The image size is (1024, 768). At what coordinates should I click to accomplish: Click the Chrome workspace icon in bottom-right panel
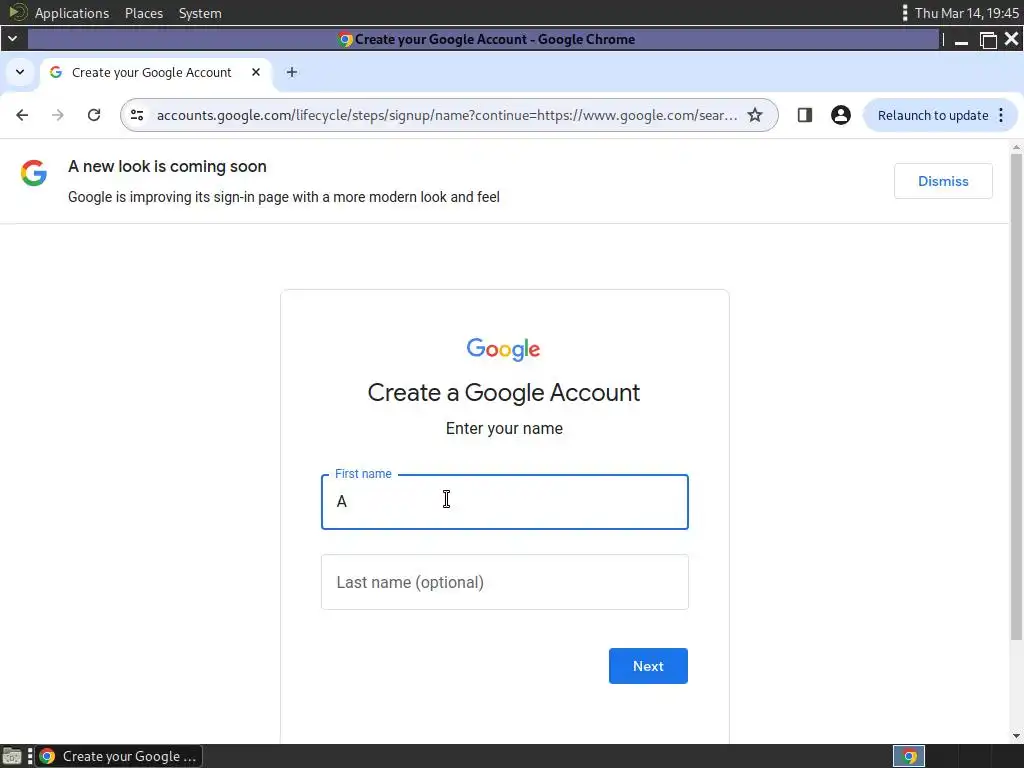pyautogui.click(x=908, y=756)
